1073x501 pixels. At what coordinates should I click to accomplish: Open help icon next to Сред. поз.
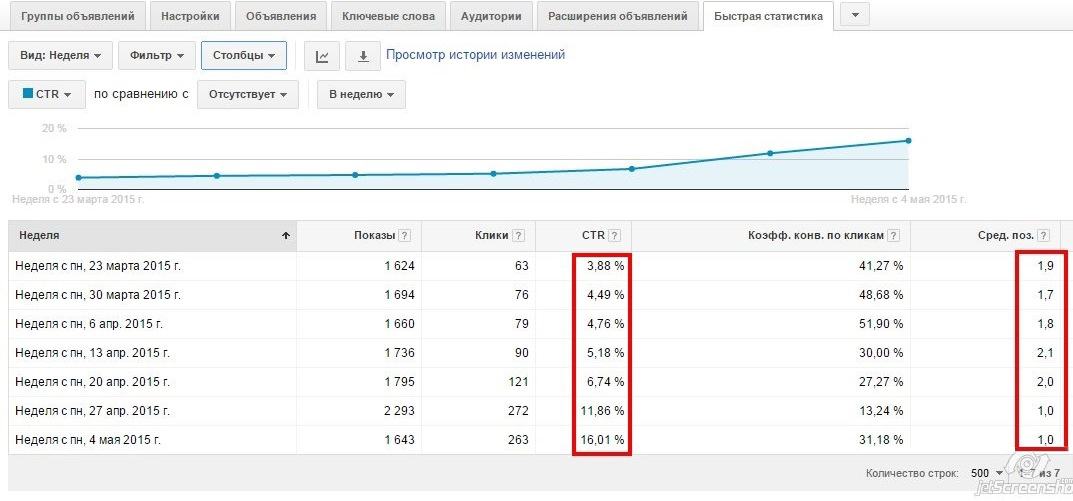[1043, 235]
